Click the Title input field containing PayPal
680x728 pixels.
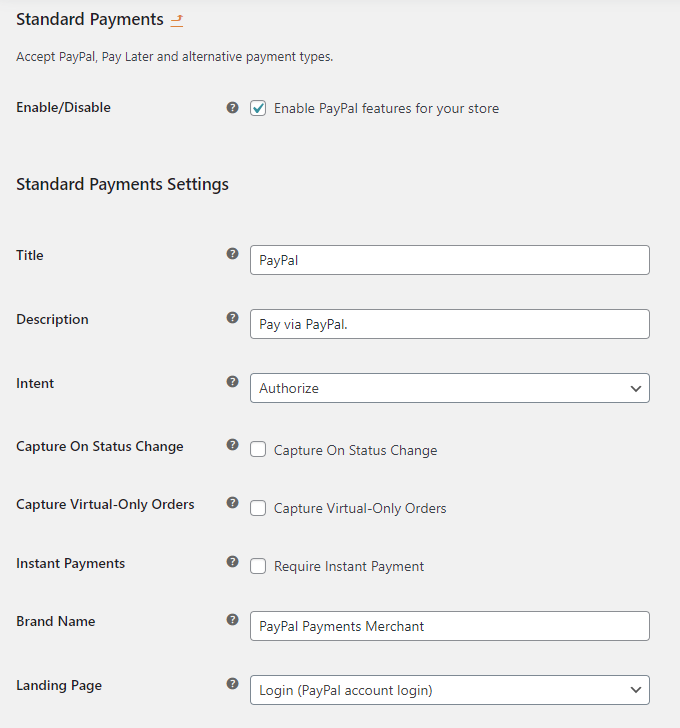point(449,260)
